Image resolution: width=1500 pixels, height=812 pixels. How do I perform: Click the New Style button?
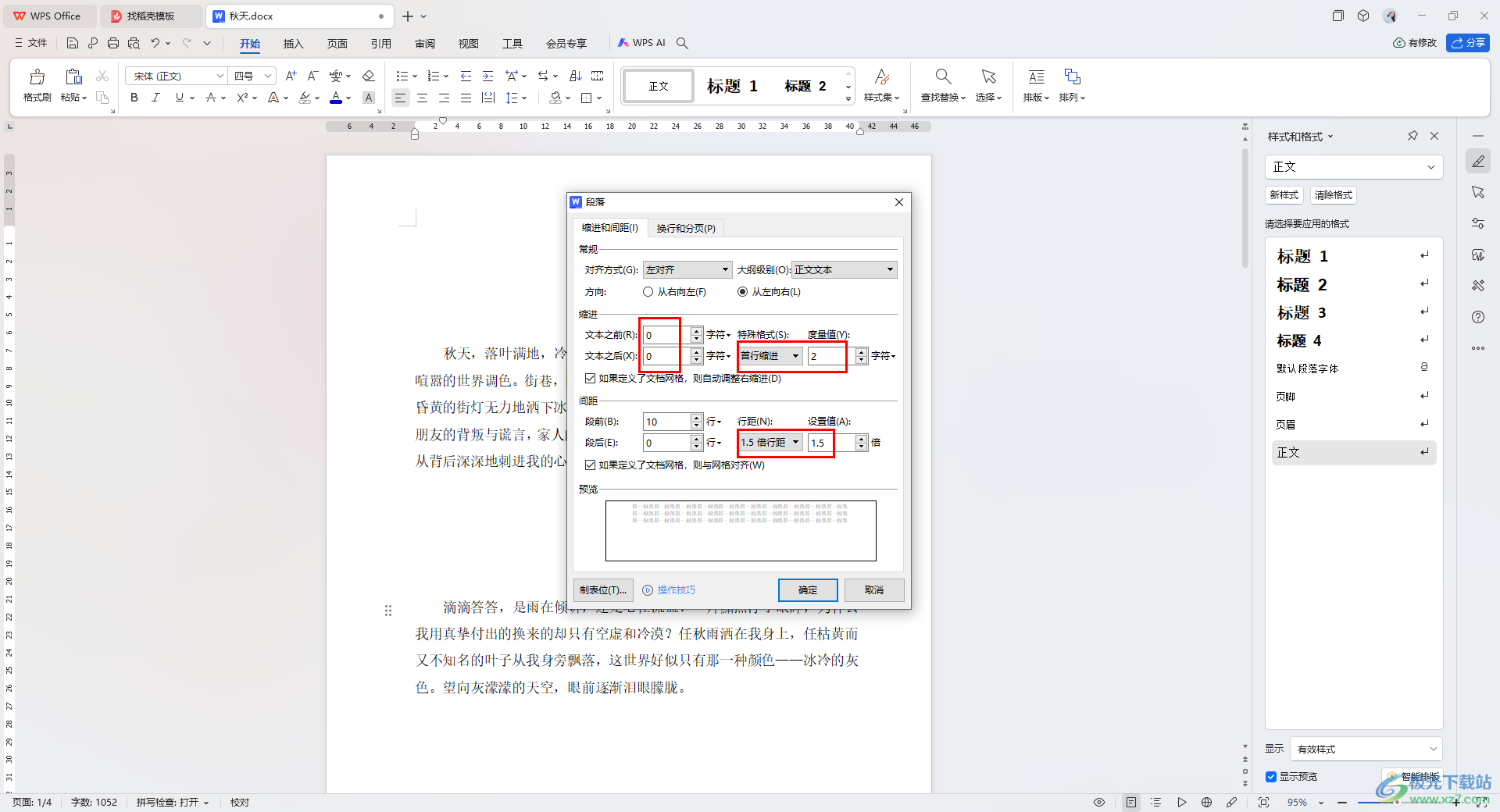click(x=1284, y=195)
